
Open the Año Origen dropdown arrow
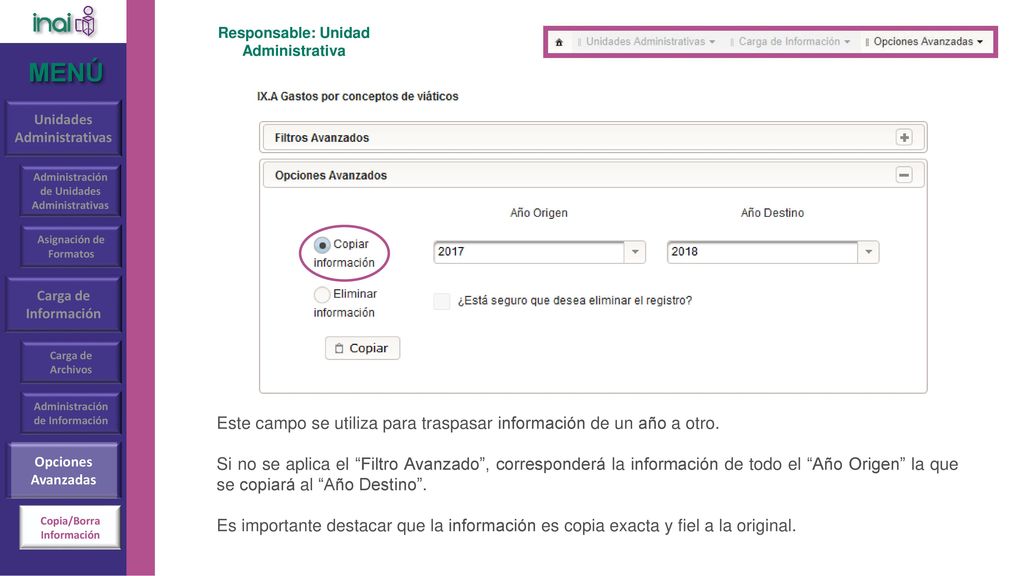635,252
